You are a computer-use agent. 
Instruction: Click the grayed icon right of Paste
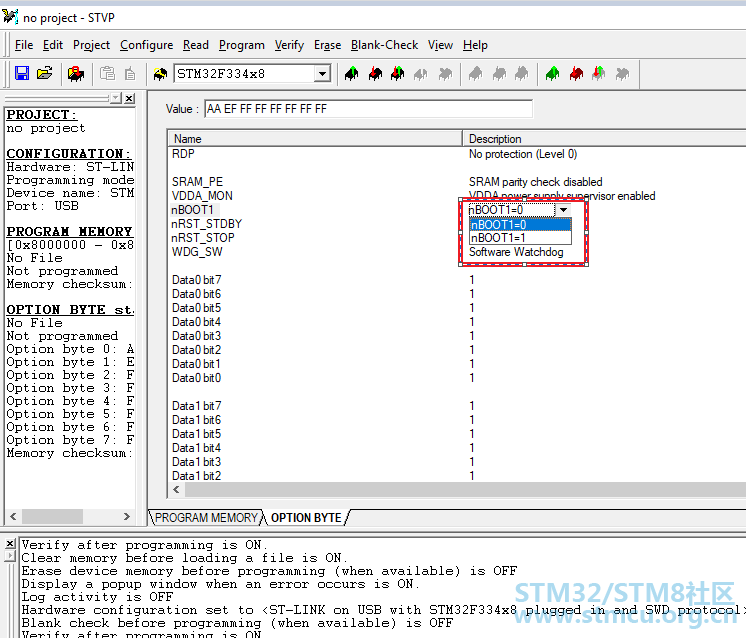[130, 74]
